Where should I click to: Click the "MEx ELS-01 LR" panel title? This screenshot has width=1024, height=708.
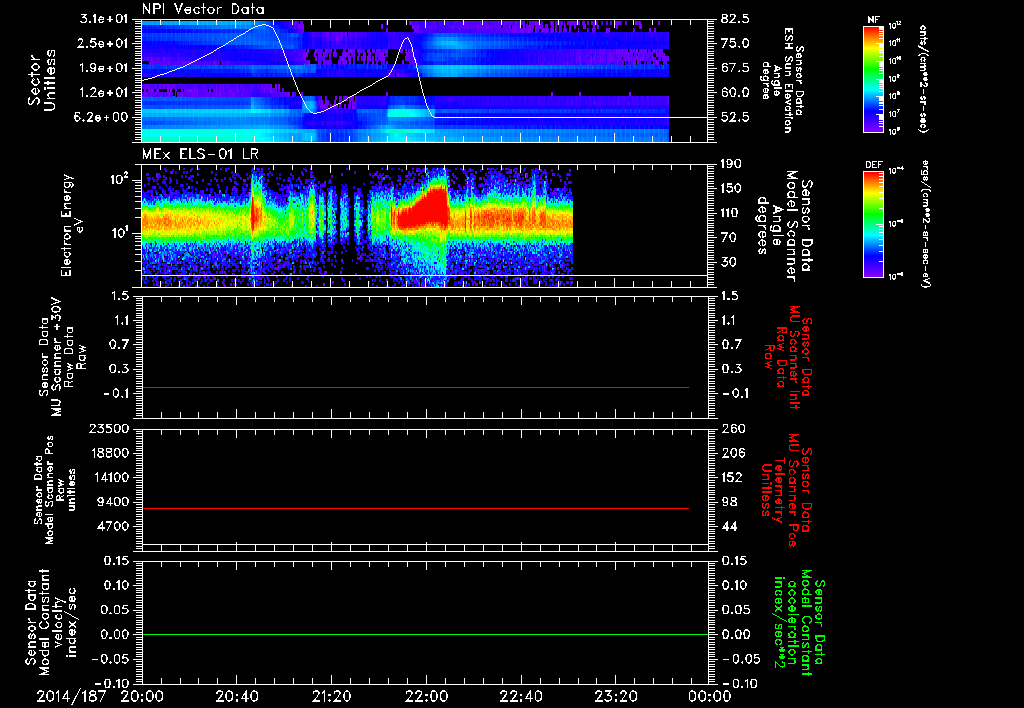[200, 155]
